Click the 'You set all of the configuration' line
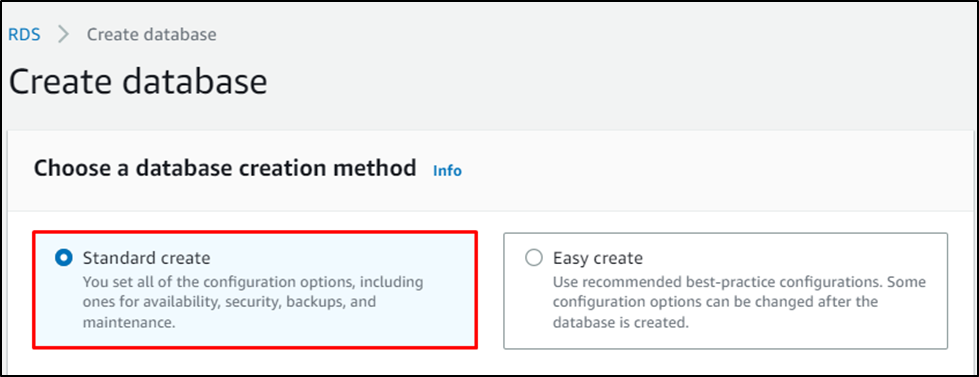The image size is (979, 377). (x=253, y=282)
